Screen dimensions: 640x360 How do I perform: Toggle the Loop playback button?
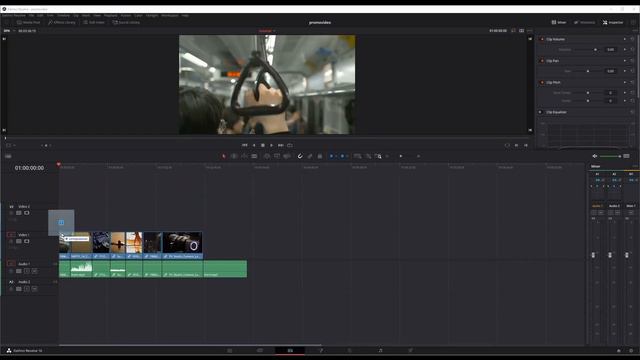(x=290, y=145)
